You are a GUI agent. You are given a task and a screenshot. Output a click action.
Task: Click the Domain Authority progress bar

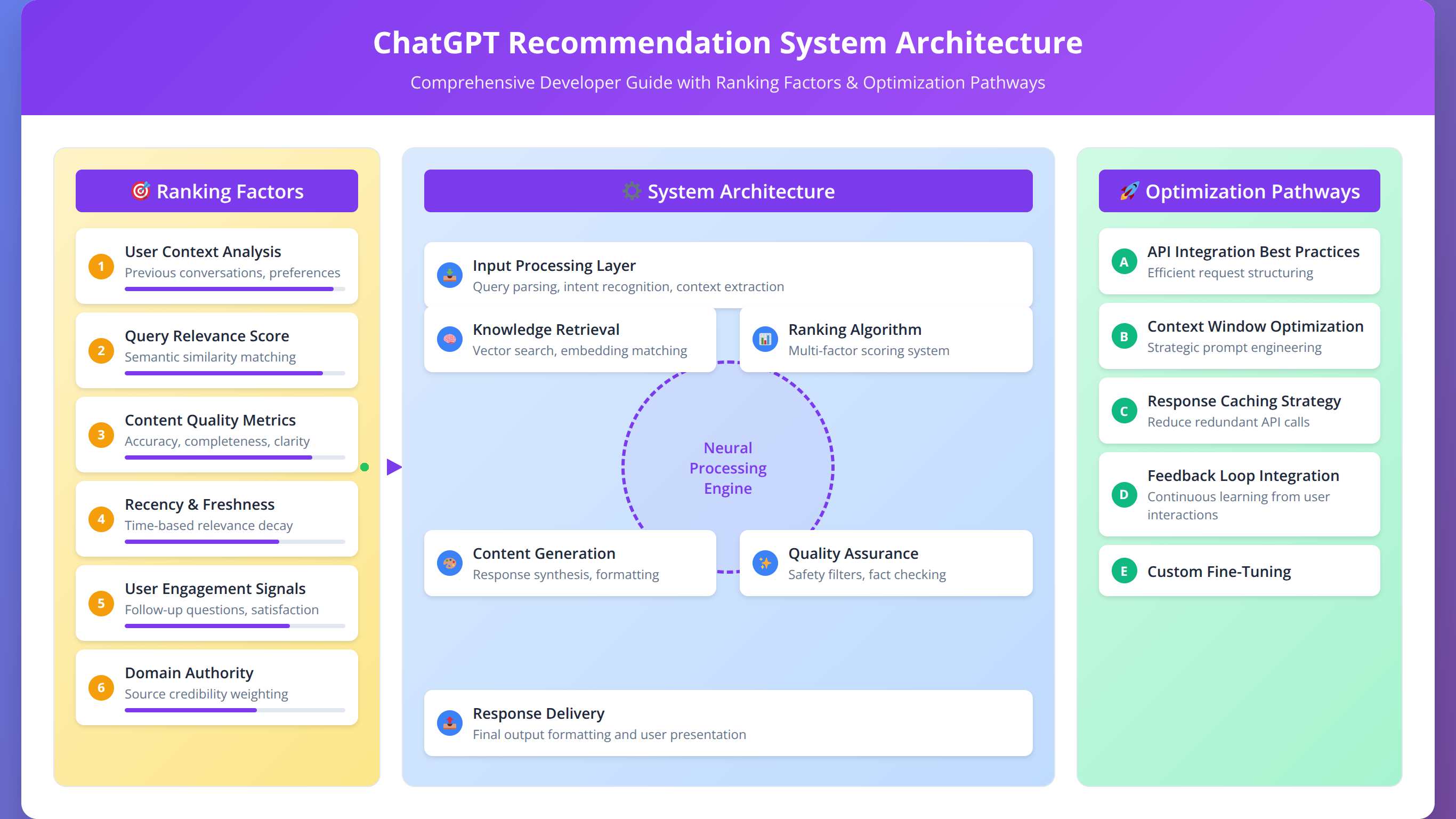pos(235,710)
